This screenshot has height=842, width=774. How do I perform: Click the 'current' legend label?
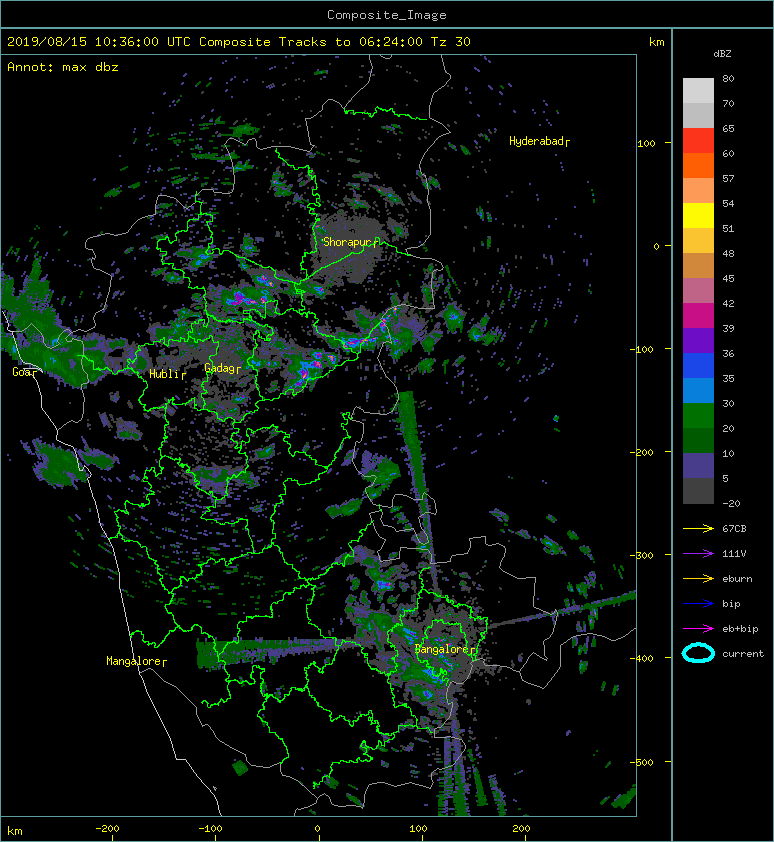[743, 654]
